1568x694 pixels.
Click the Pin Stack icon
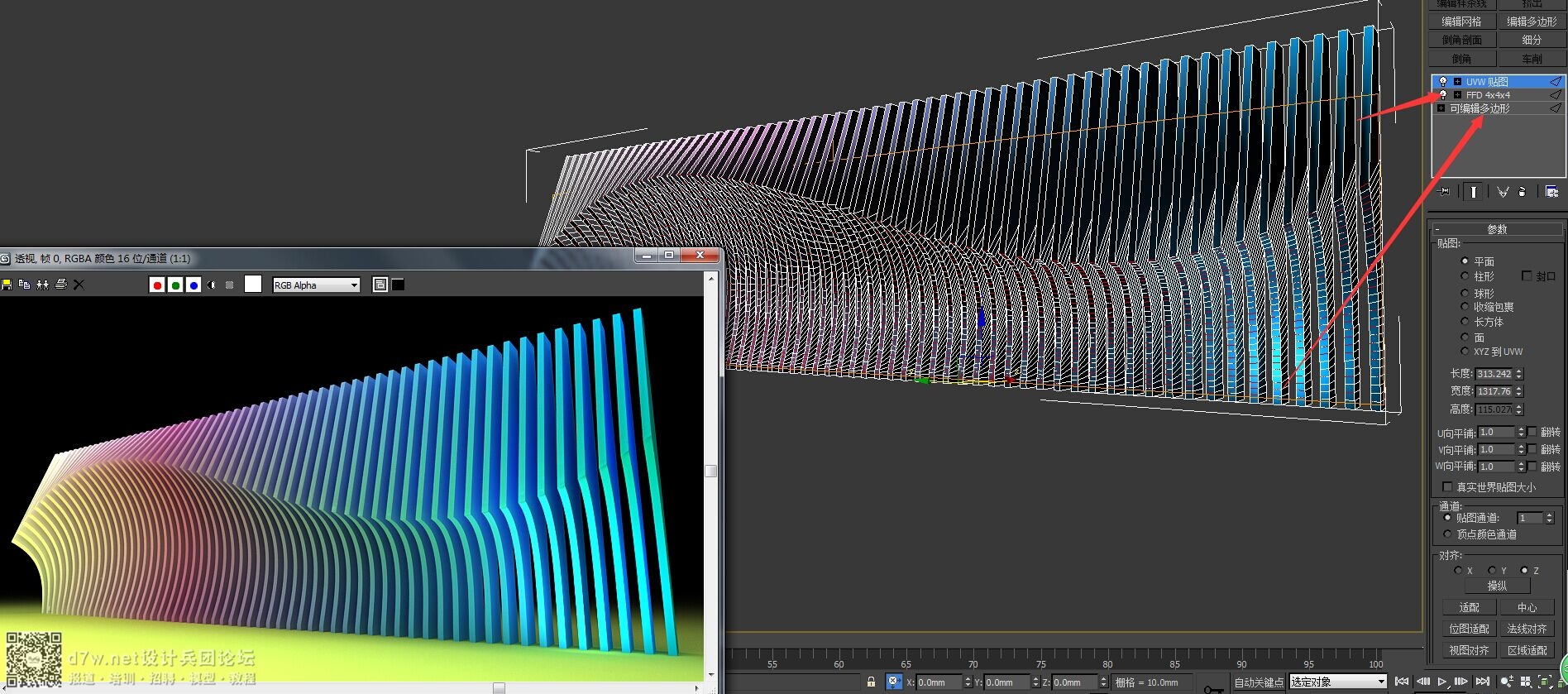coord(1445,192)
